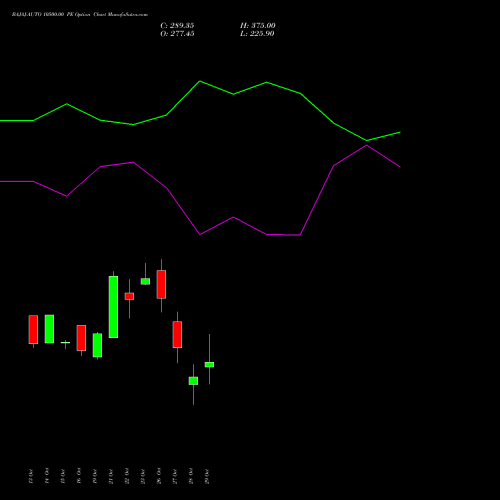Click the green candle above 19 Oct
Viewport: 500px width, 500px height.
[x=97, y=345]
